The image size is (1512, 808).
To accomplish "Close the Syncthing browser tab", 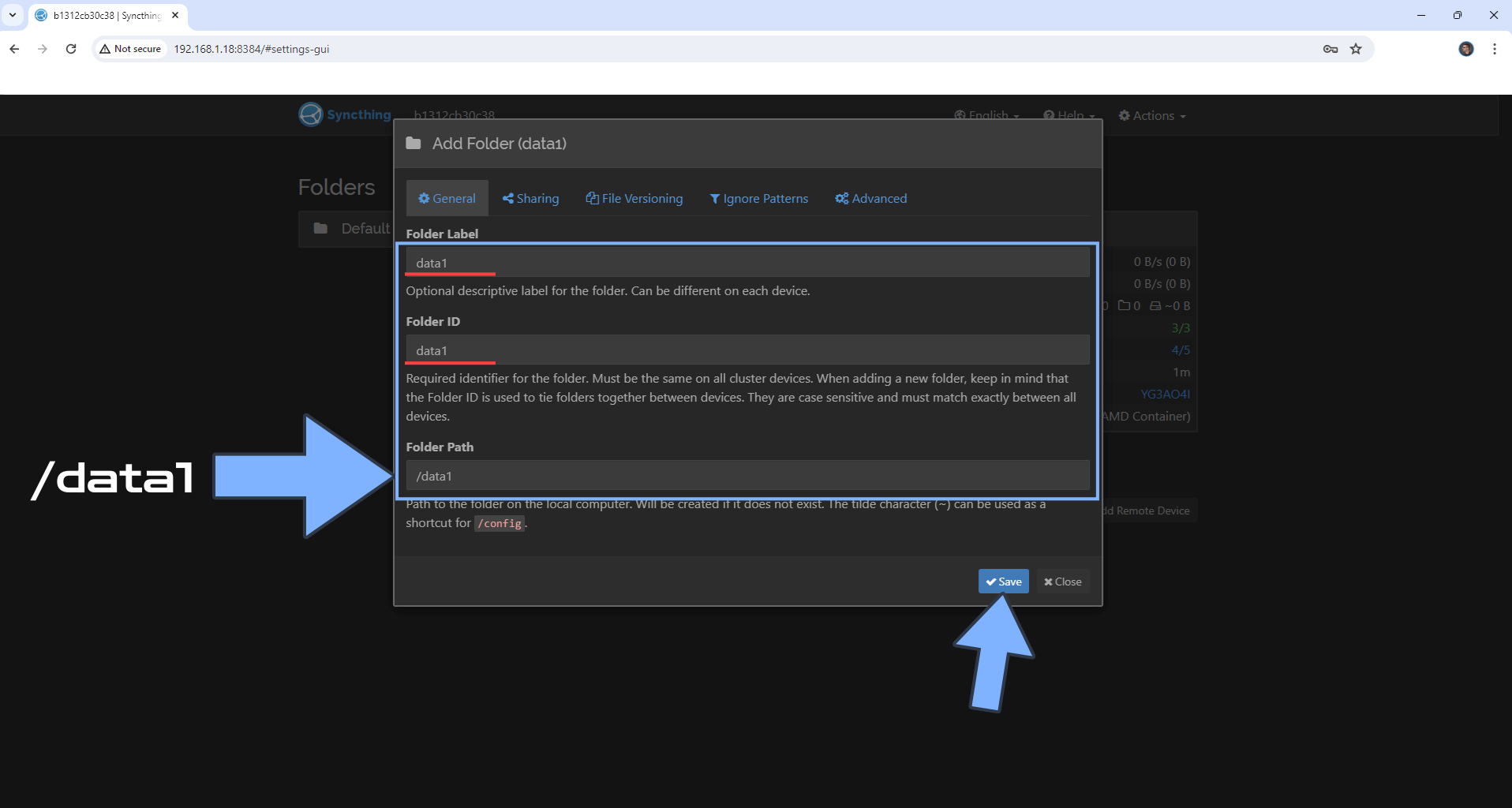I will coord(175,15).
